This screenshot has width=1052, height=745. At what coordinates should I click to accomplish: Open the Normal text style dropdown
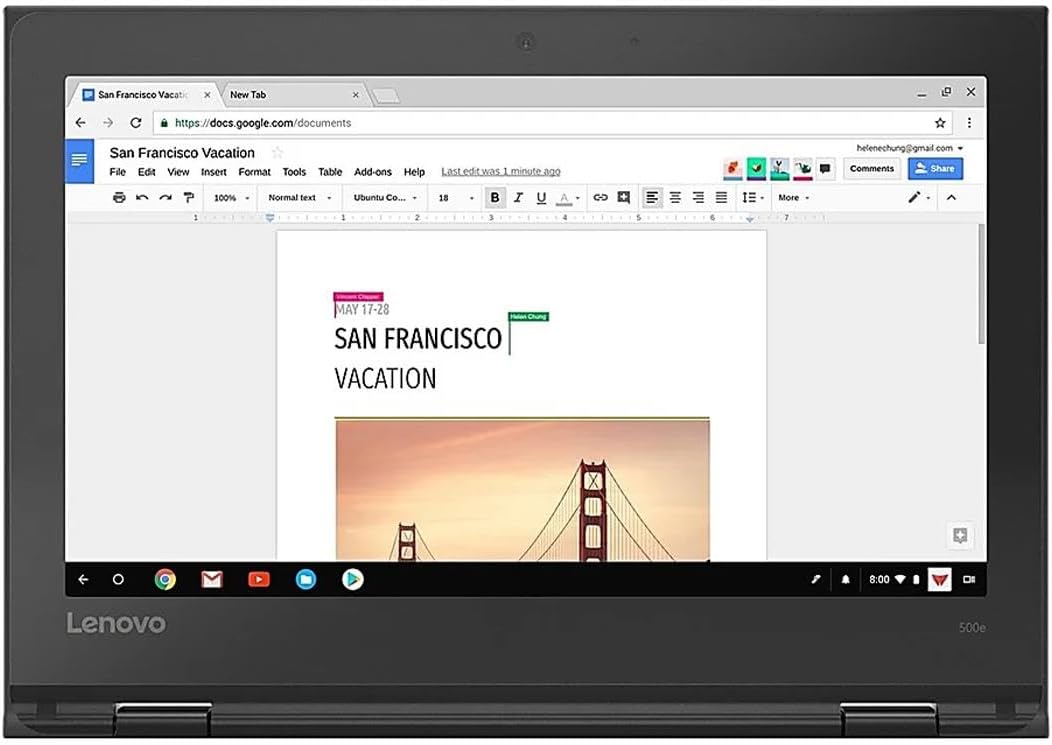pos(299,198)
